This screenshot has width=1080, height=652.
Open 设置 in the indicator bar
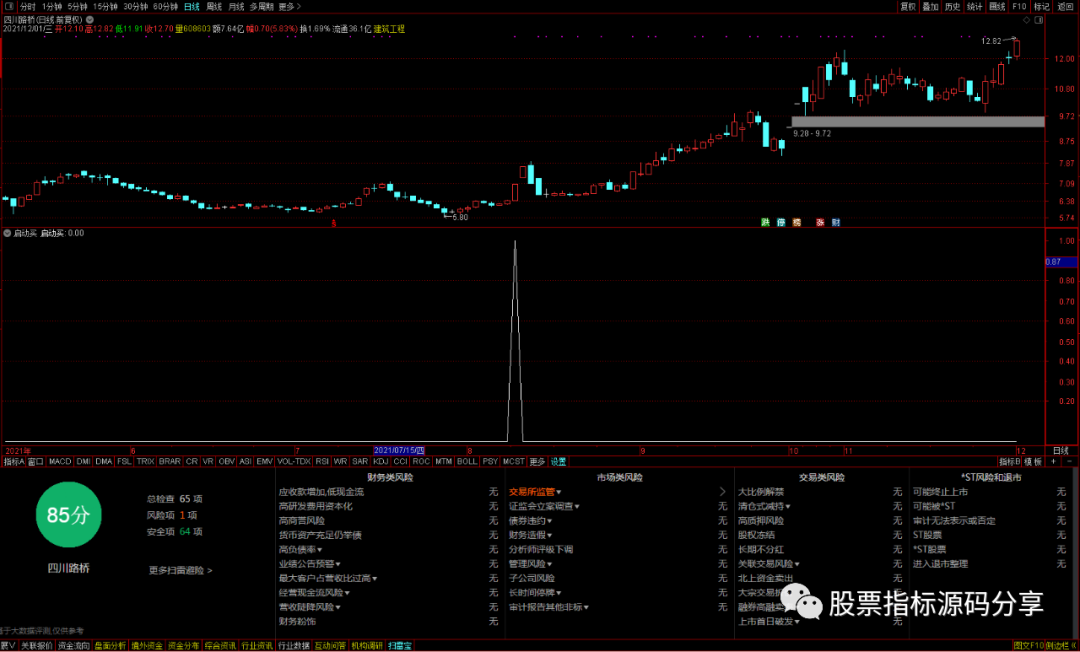pos(558,461)
